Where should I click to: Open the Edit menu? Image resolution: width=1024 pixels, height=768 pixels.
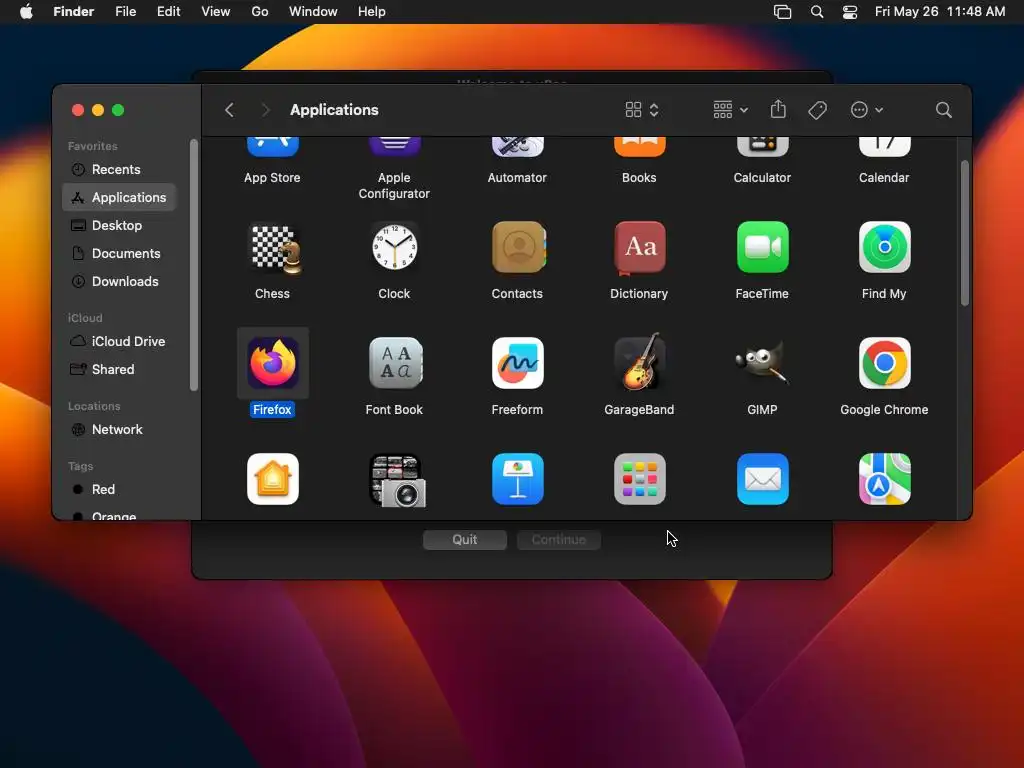[168, 12]
